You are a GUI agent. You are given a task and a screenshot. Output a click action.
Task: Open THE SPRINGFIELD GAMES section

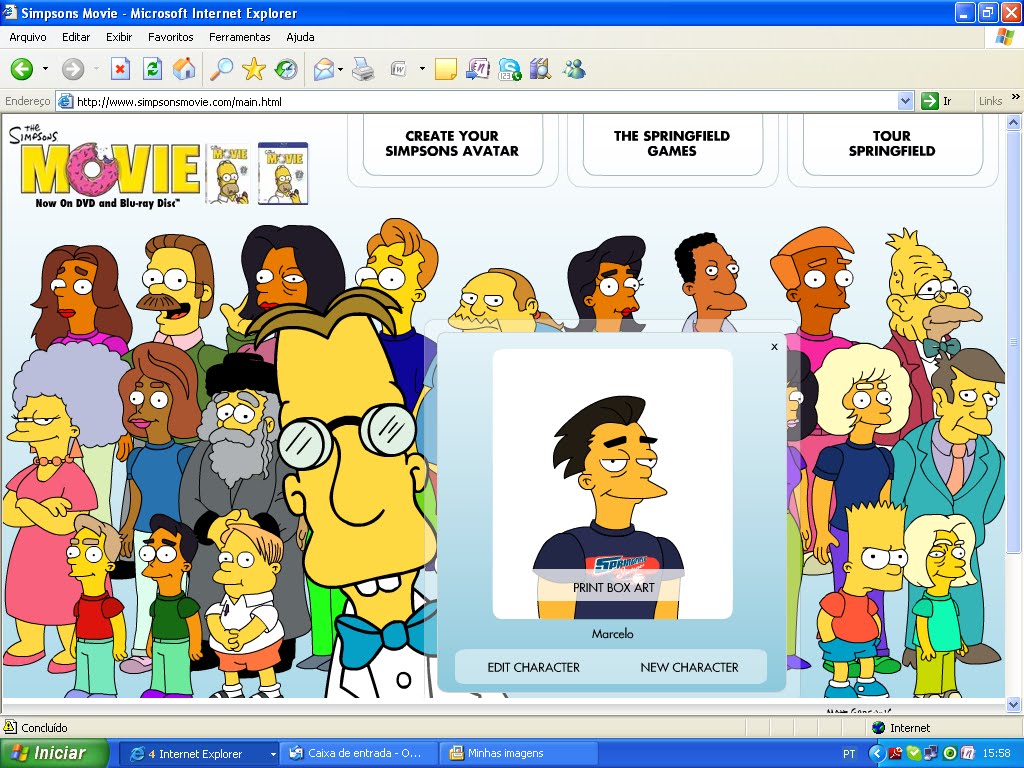[x=672, y=143]
